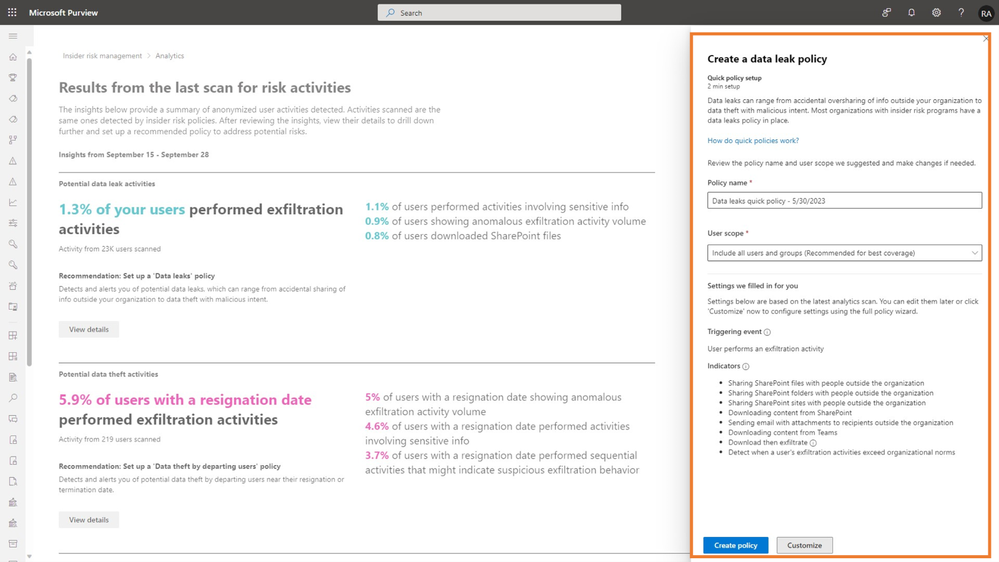Image resolution: width=999 pixels, height=562 pixels.
Task: Click 'Insights from September 15 - September 28'
Action: [134, 155]
